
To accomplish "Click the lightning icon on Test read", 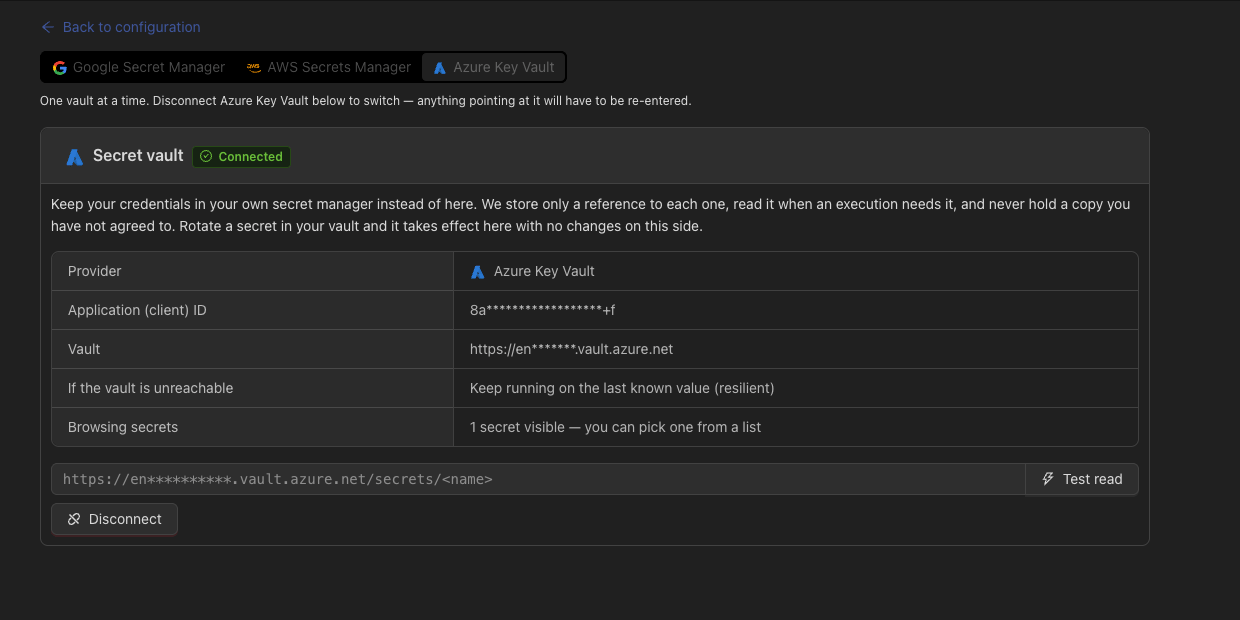I will click(x=1048, y=479).
